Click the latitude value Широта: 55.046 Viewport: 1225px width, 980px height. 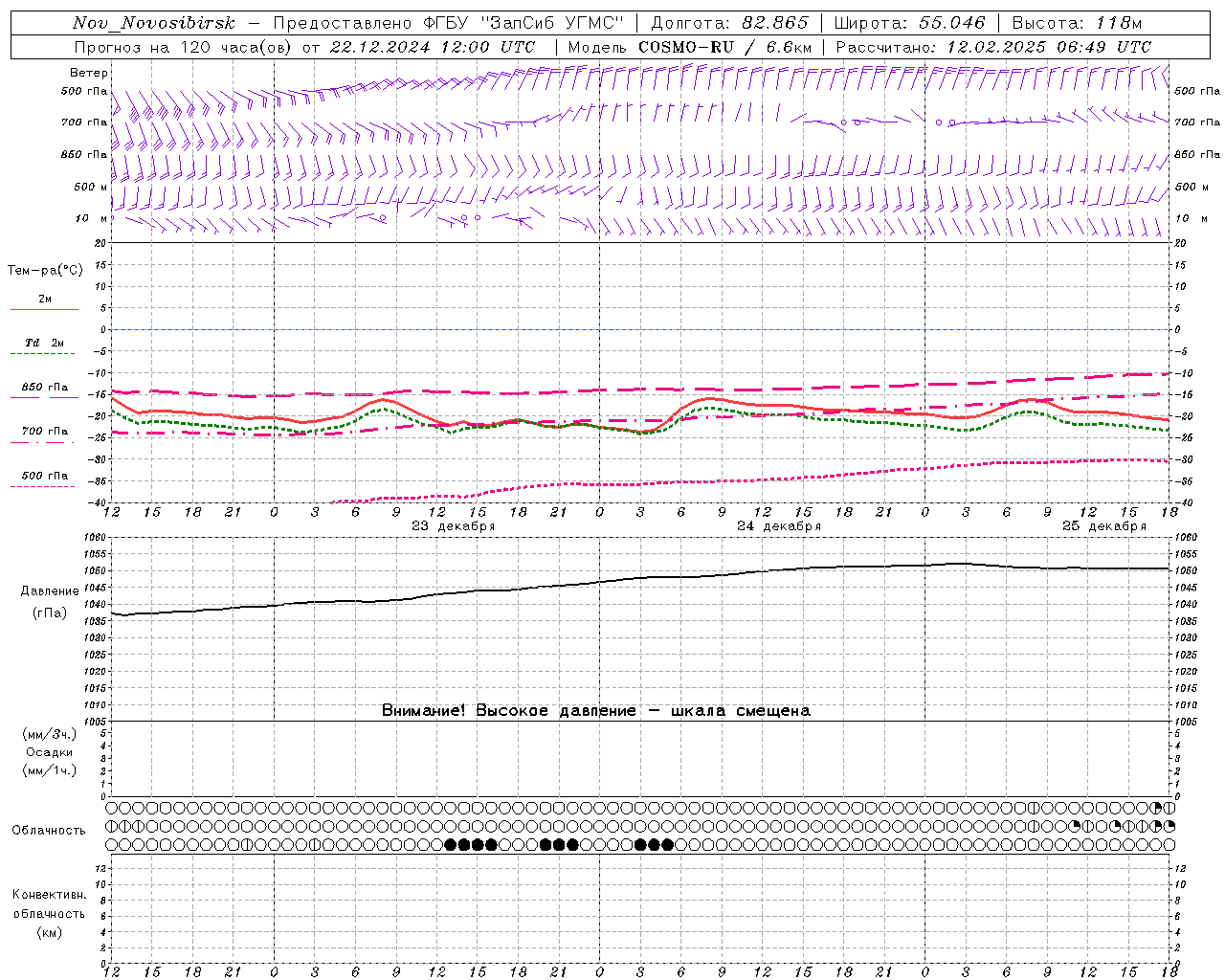click(x=909, y=23)
